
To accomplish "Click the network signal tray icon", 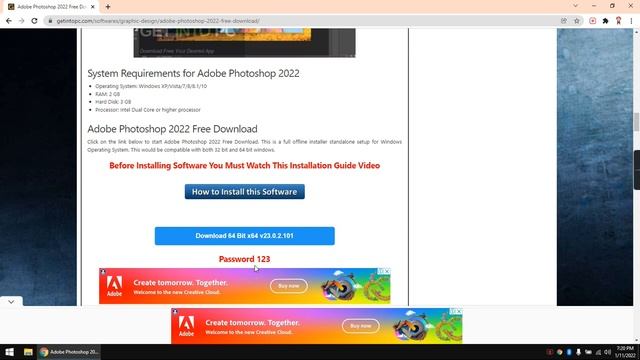I will 598,352.
